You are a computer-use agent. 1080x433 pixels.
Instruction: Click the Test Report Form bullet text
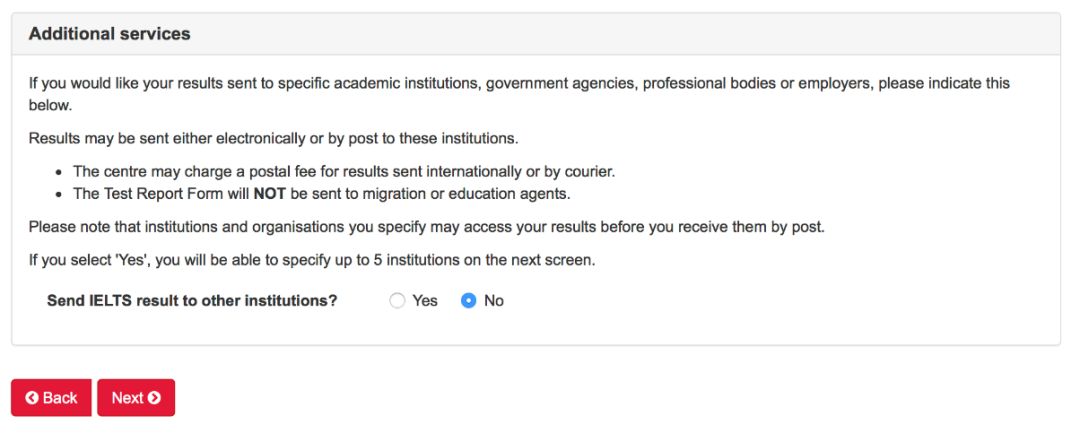322,194
